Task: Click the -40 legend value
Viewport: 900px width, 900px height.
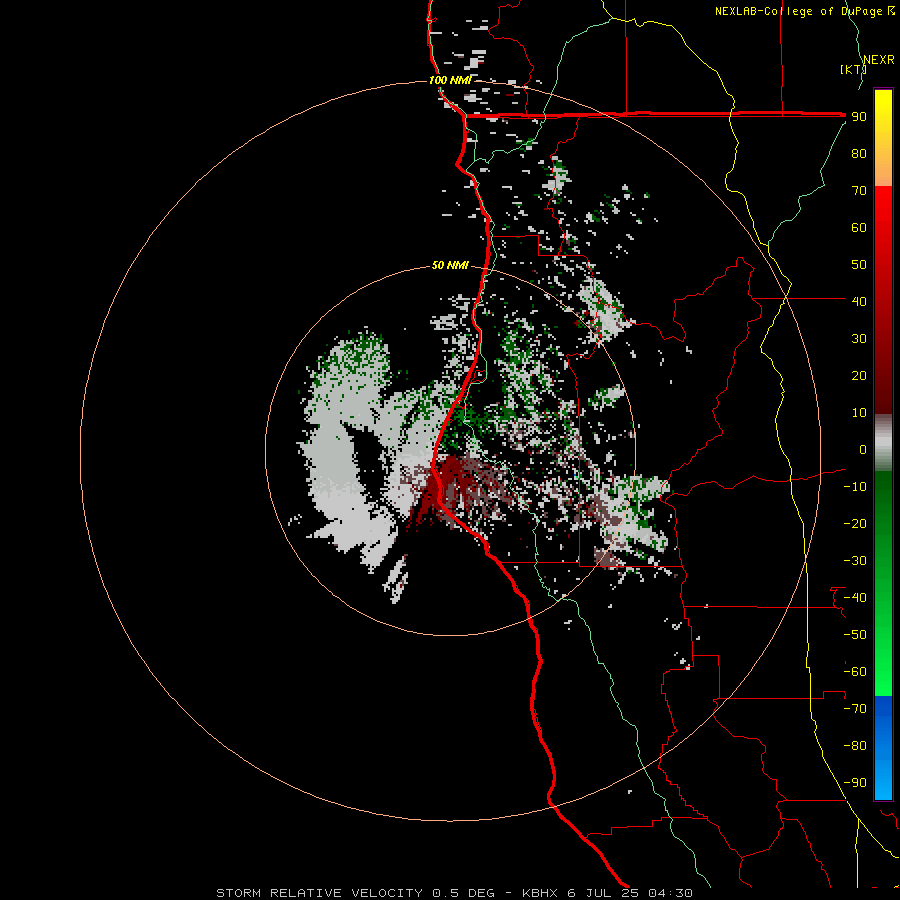Action: [x=855, y=598]
